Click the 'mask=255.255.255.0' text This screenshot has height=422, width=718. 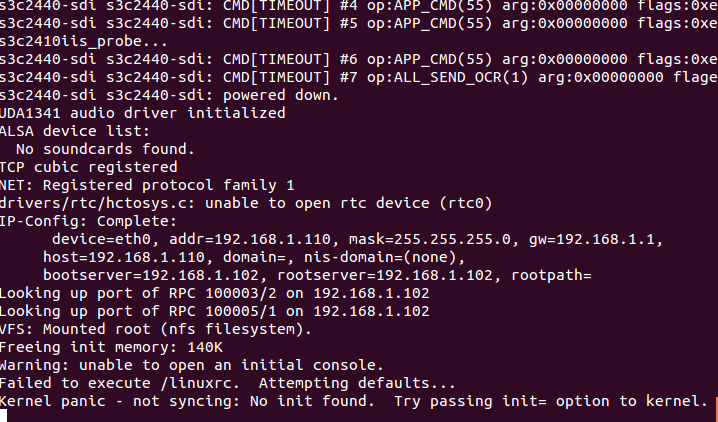[430, 239]
